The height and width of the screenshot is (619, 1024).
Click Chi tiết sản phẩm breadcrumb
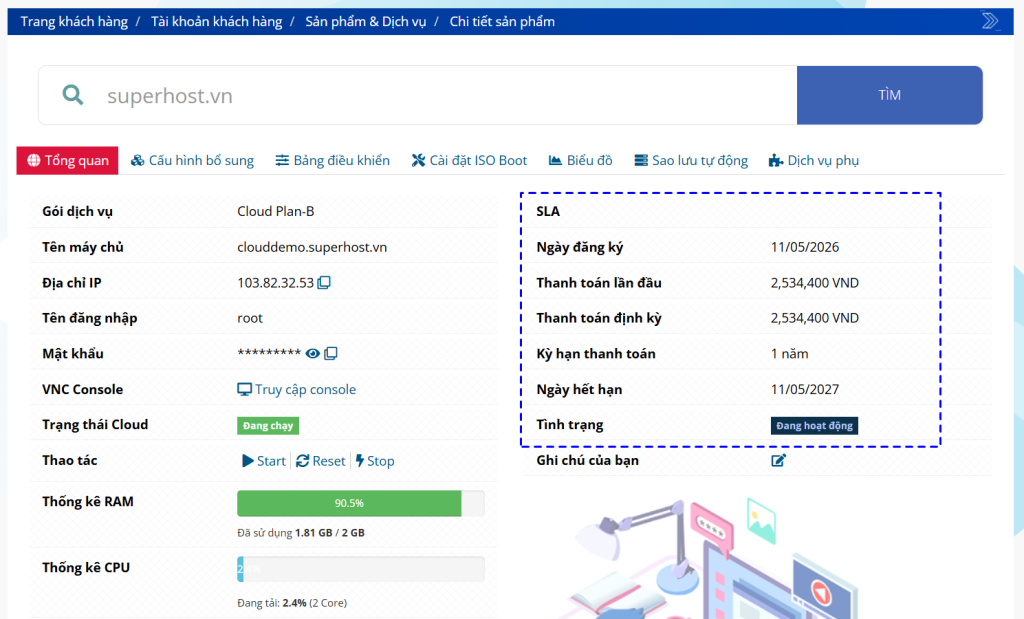tap(502, 22)
